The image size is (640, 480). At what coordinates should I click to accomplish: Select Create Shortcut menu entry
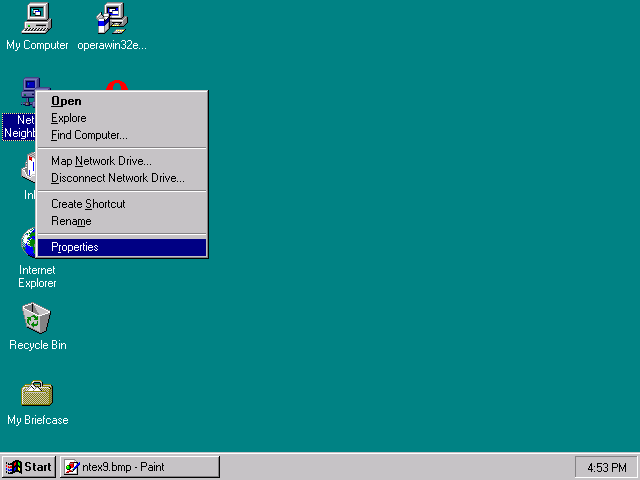[122, 204]
